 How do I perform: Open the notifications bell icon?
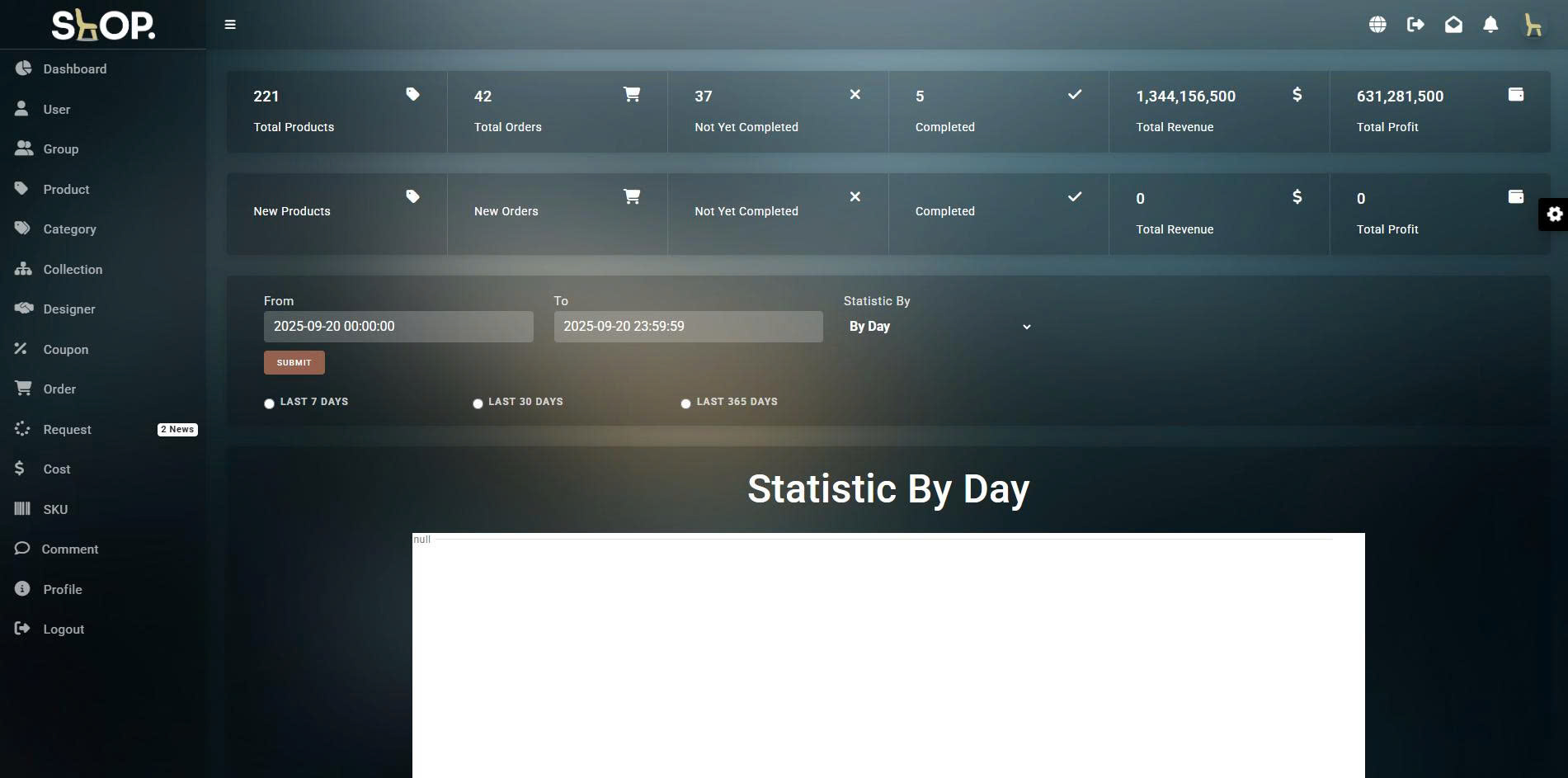point(1490,25)
